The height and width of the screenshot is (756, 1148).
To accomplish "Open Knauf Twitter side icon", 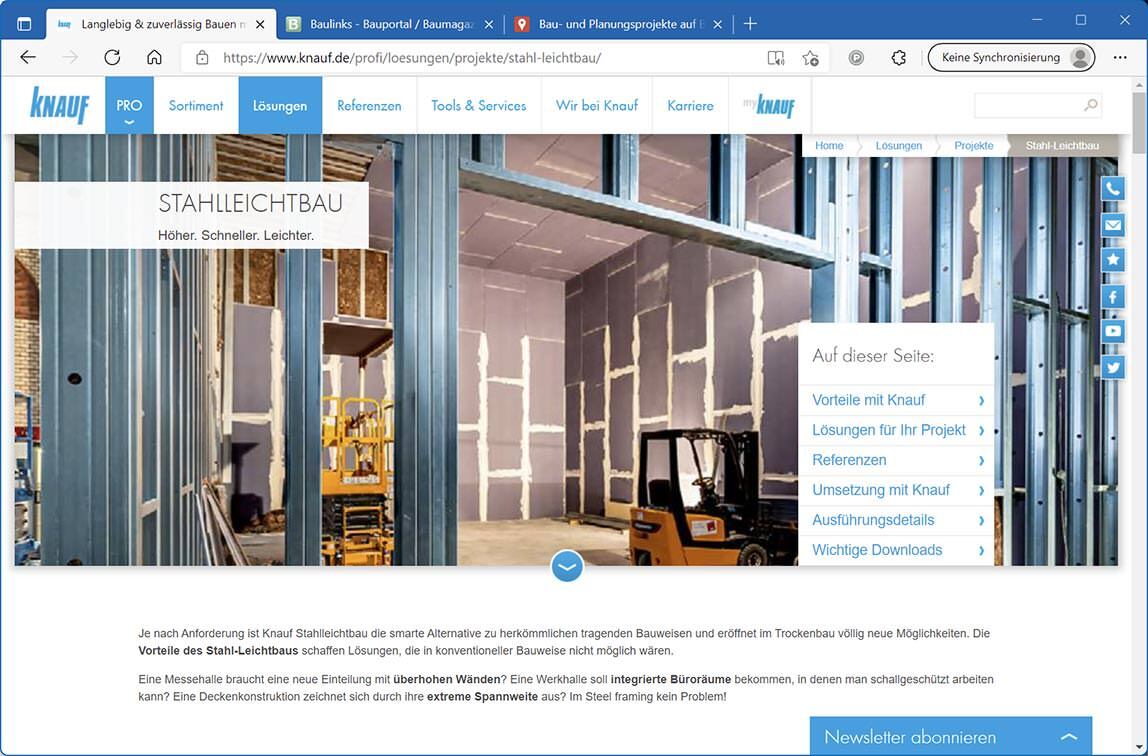I will tap(1113, 367).
